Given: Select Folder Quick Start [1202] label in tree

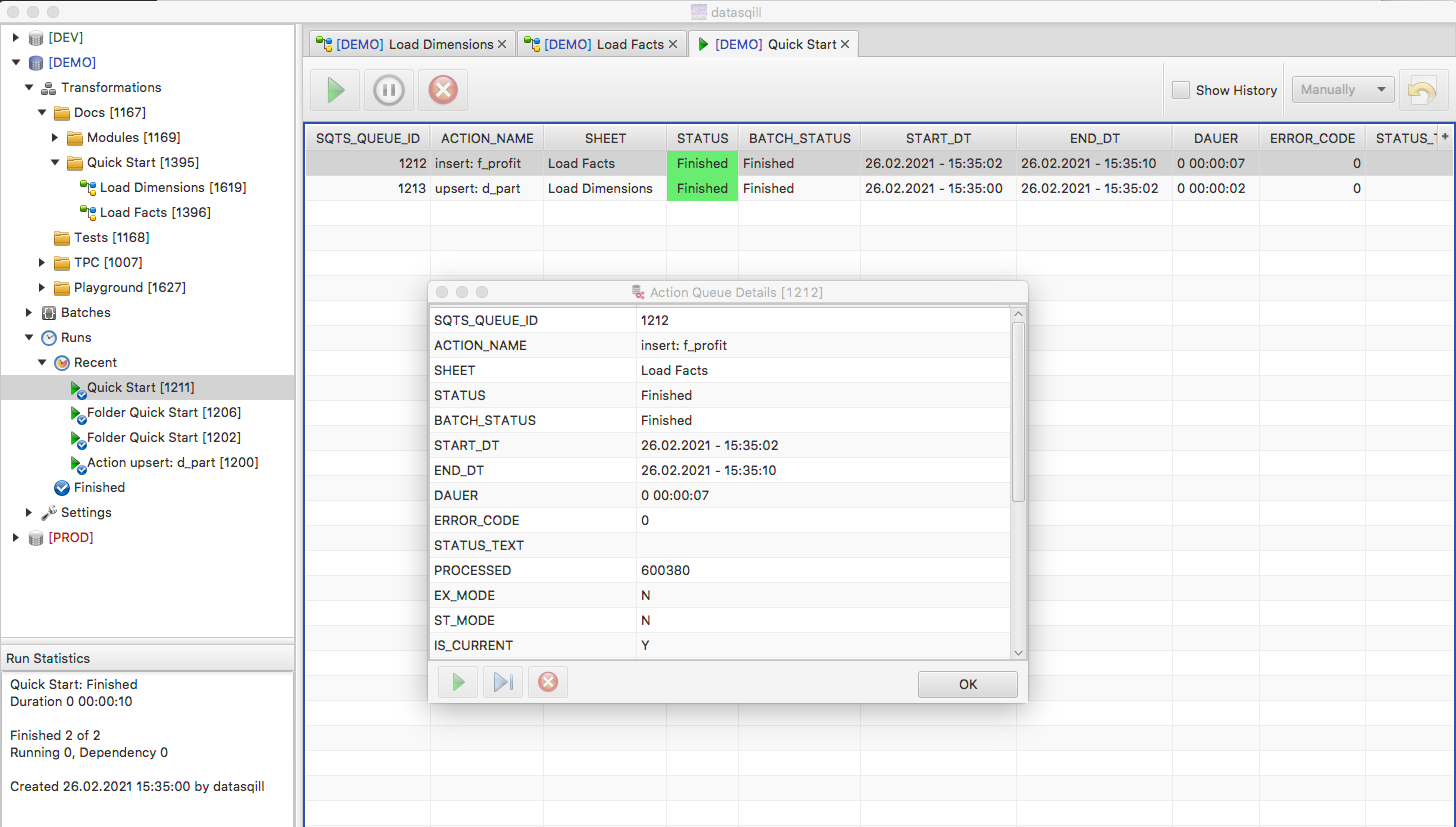Looking at the screenshot, I should point(164,437).
